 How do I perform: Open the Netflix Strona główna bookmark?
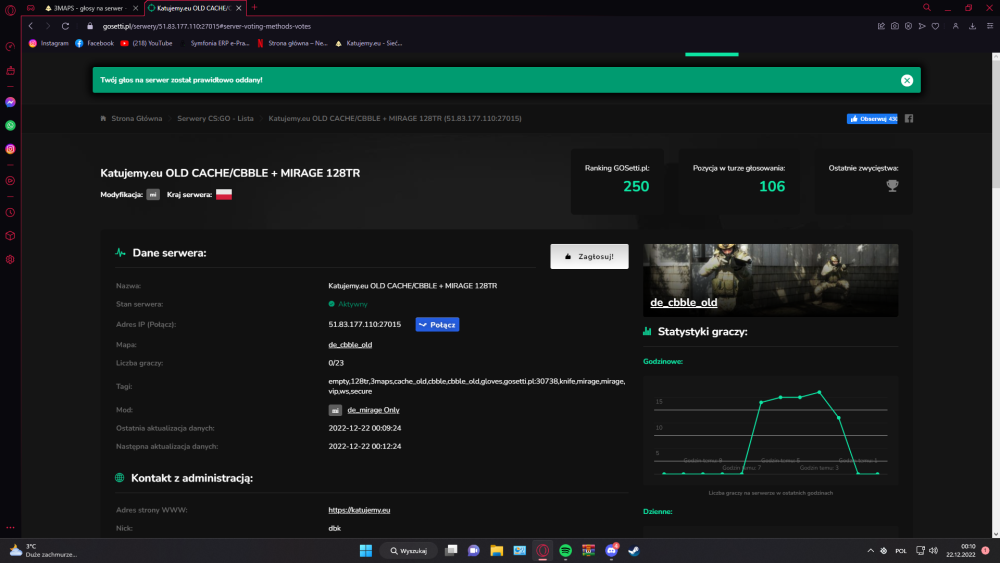tap(292, 43)
